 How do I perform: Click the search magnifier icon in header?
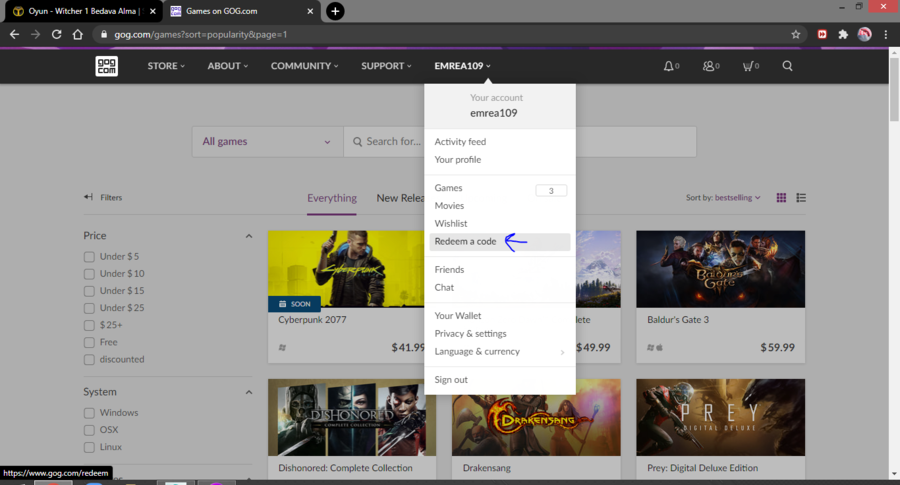tap(787, 66)
